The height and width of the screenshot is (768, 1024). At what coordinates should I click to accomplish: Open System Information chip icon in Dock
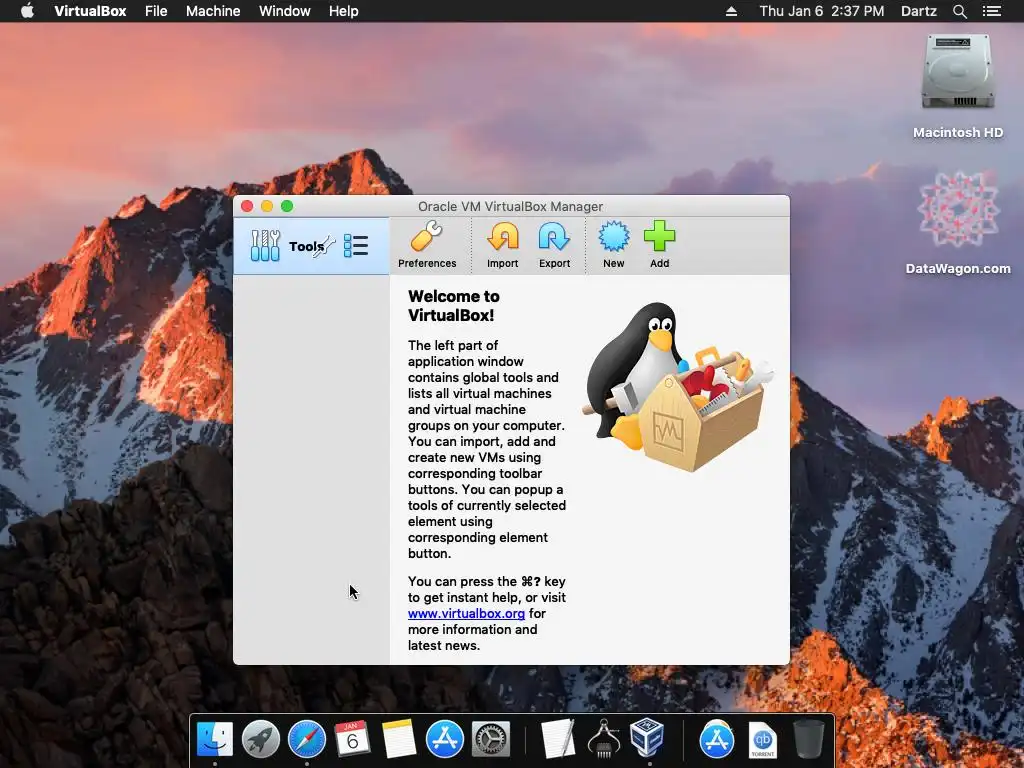pyautogui.click(x=603, y=739)
